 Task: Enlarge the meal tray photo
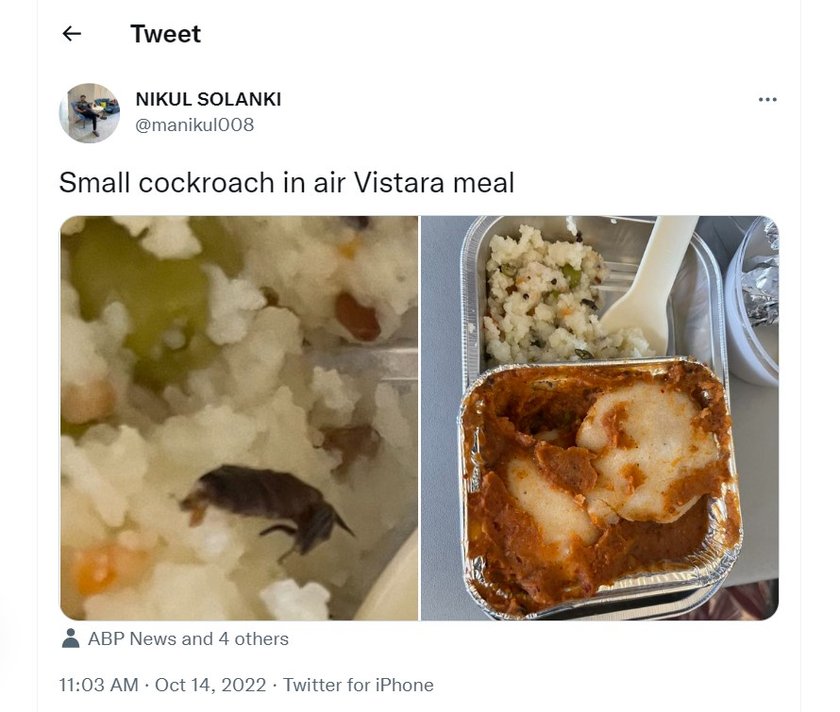pos(600,418)
